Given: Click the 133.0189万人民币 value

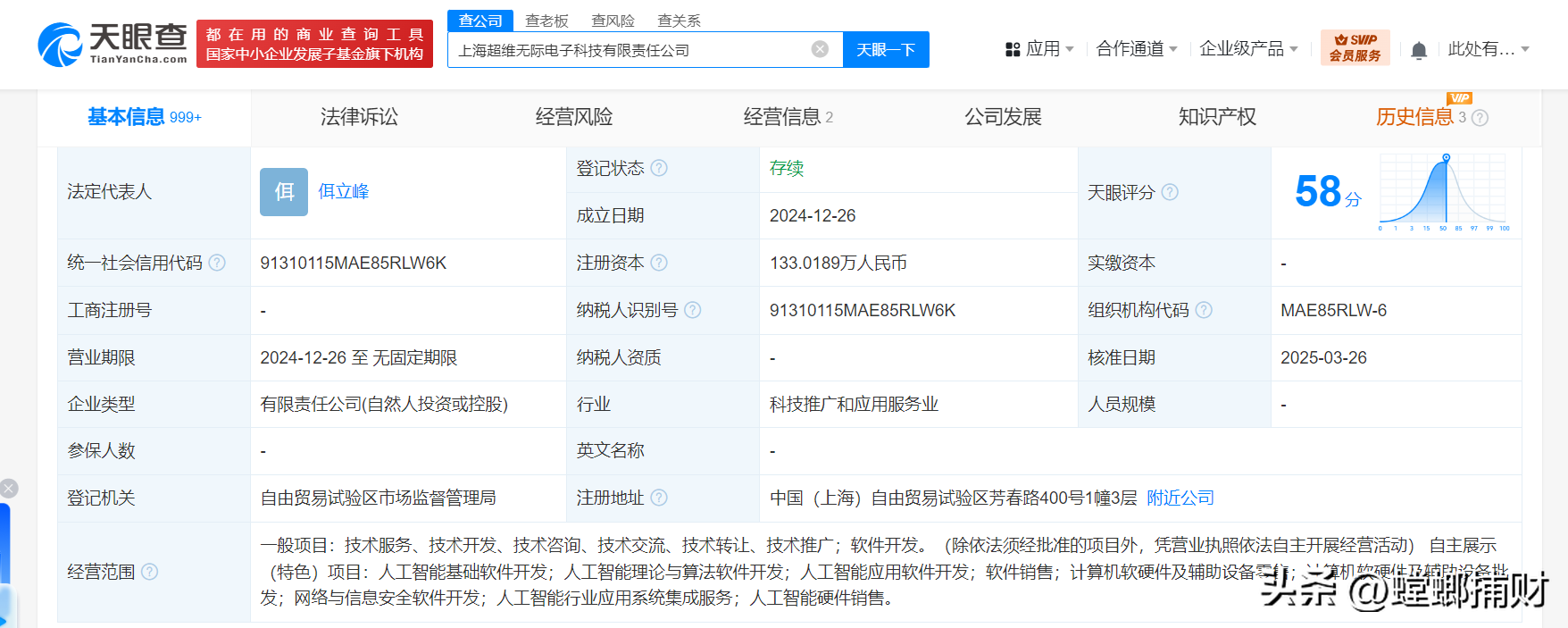Looking at the screenshot, I should click(838, 263).
